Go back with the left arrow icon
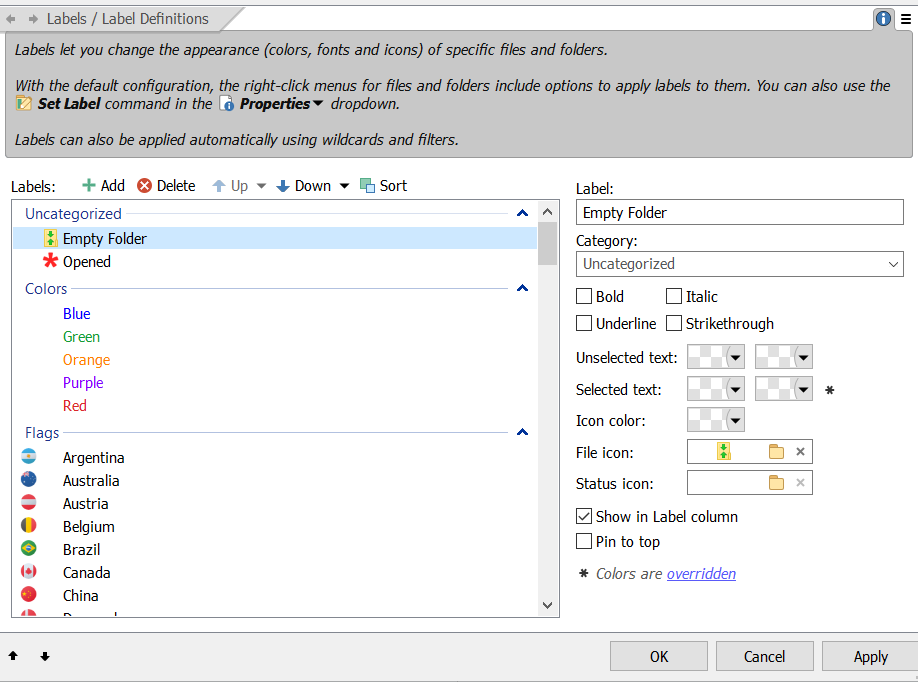The width and height of the screenshot is (918, 682). pyautogui.click(x=11, y=19)
